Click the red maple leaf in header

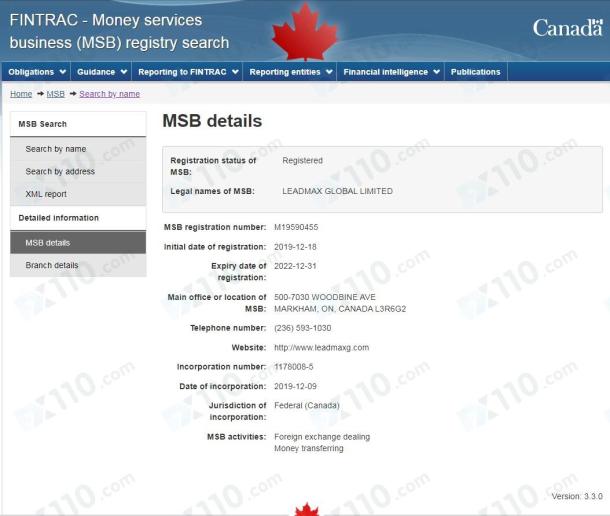(x=305, y=31)
